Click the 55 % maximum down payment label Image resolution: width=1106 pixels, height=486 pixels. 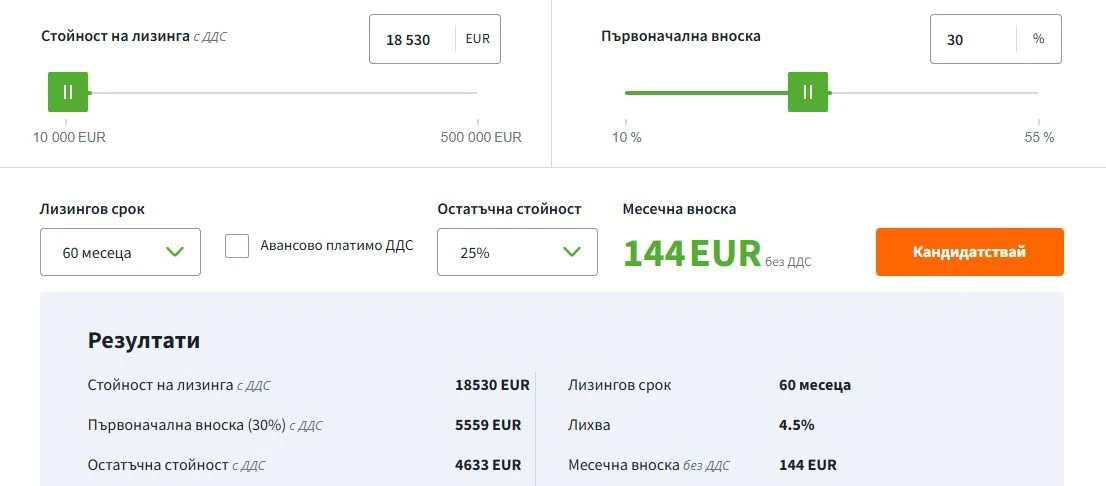click(1039, 137)
